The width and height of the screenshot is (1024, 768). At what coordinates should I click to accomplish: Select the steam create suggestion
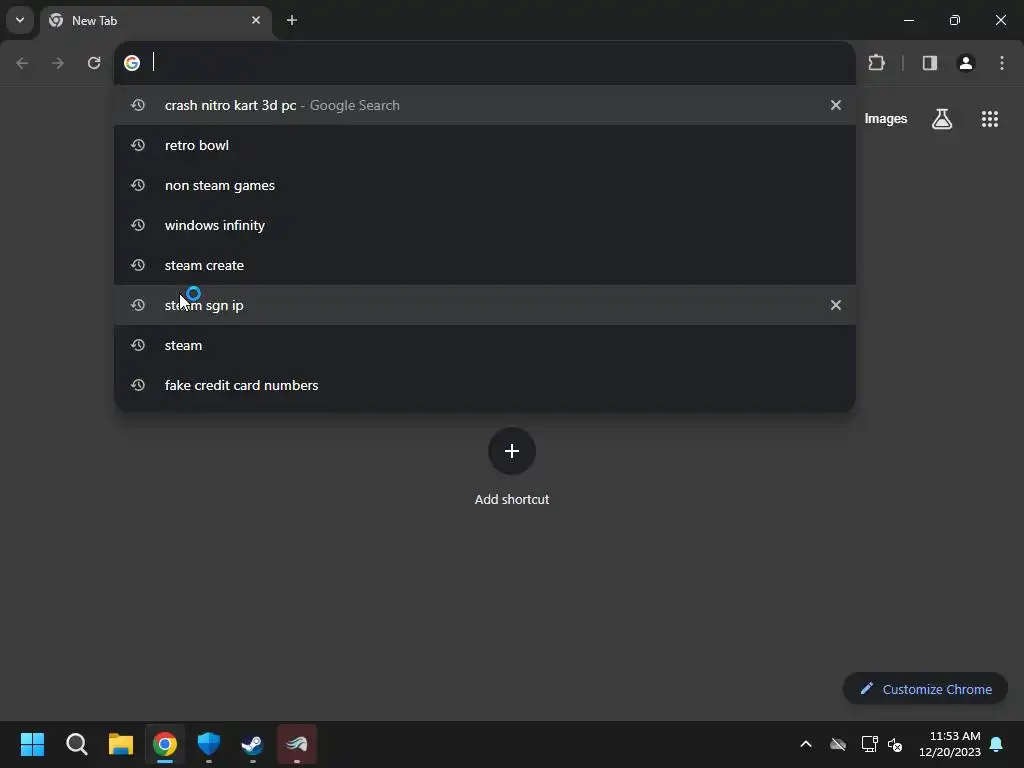(485, 265)
